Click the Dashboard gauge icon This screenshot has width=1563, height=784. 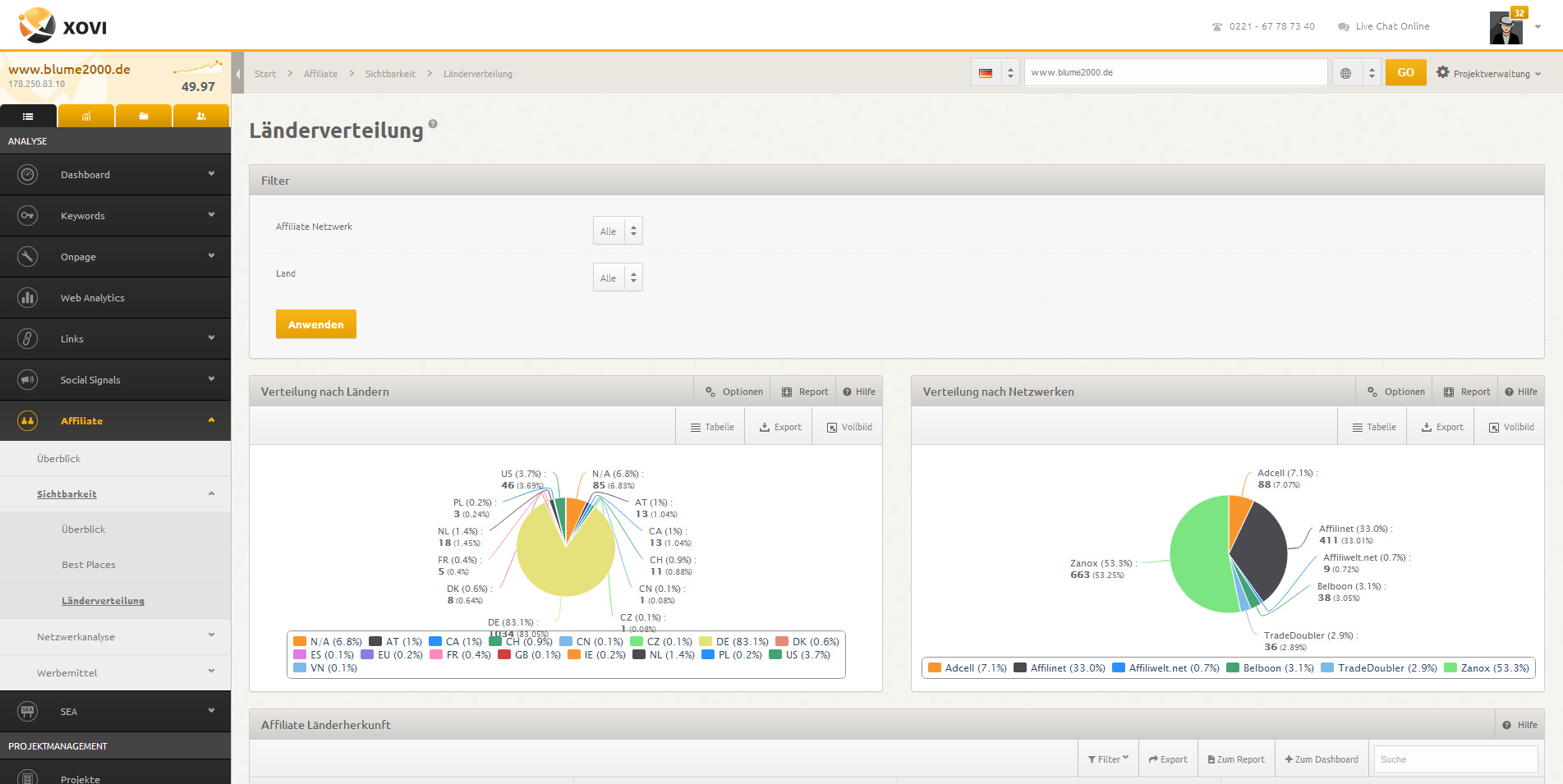[x=28, y=175]
